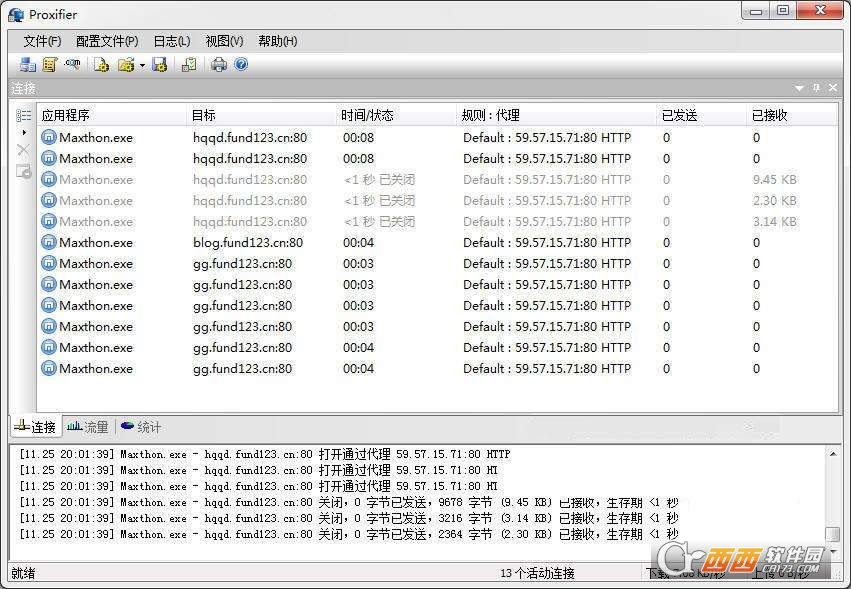Expand the small arrow below the sidebar list icon
Screen dimensions: 851x589
[23, 133]
